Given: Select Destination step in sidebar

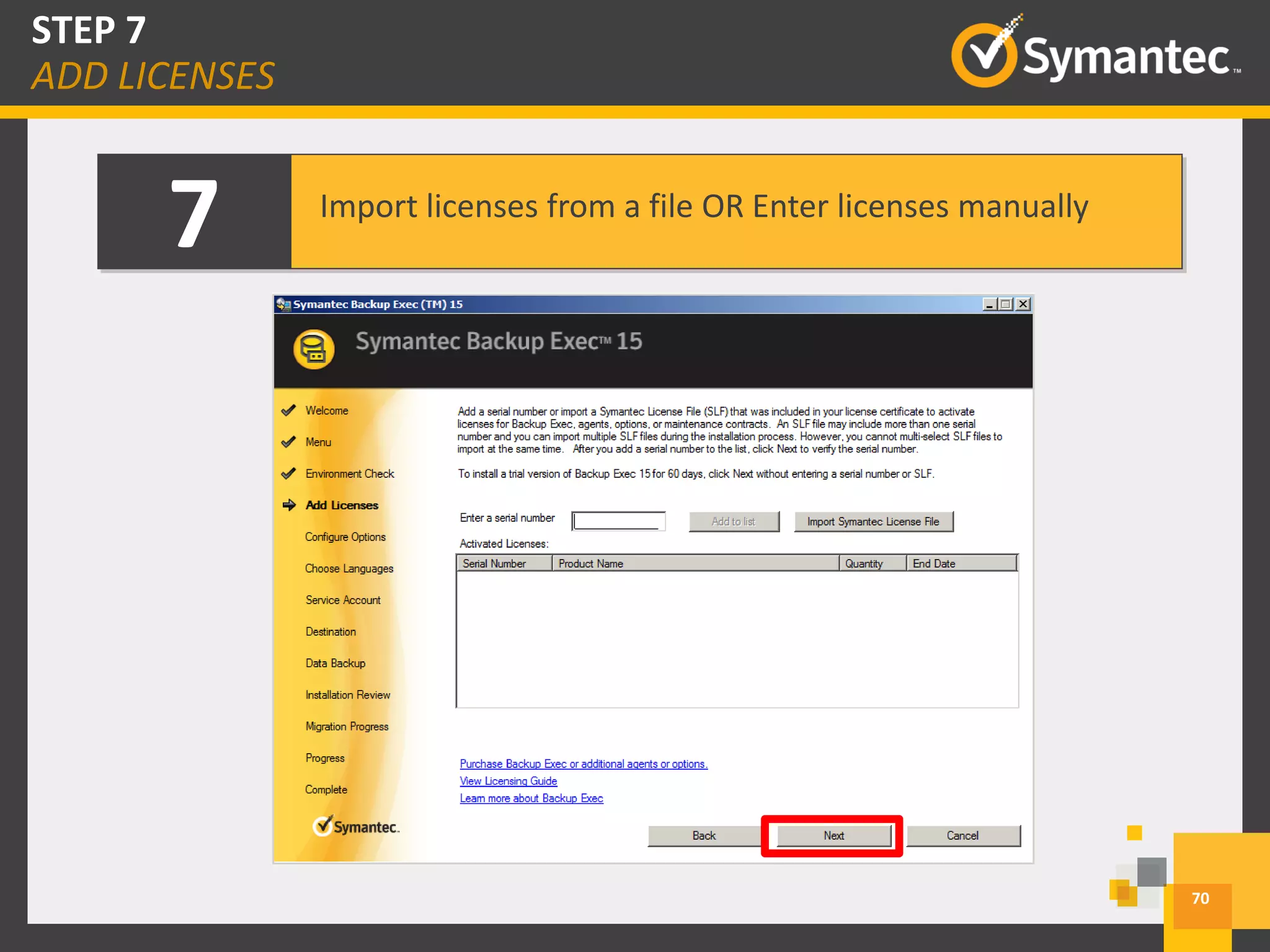Looking at the screenshot, I should pos(331,632).
